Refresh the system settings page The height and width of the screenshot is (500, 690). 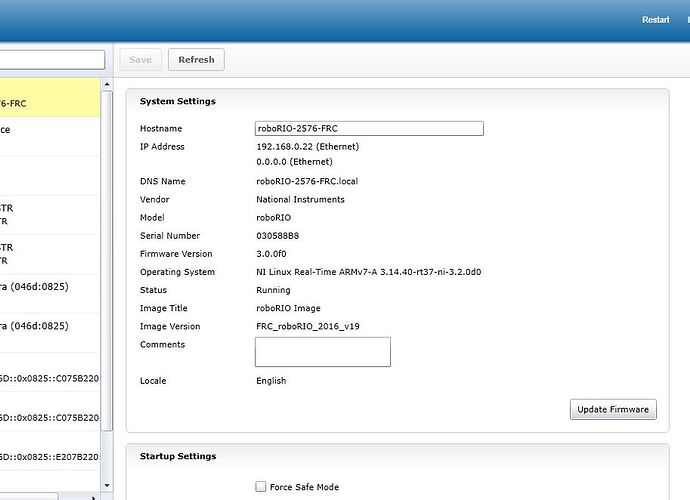coord(196,59)
